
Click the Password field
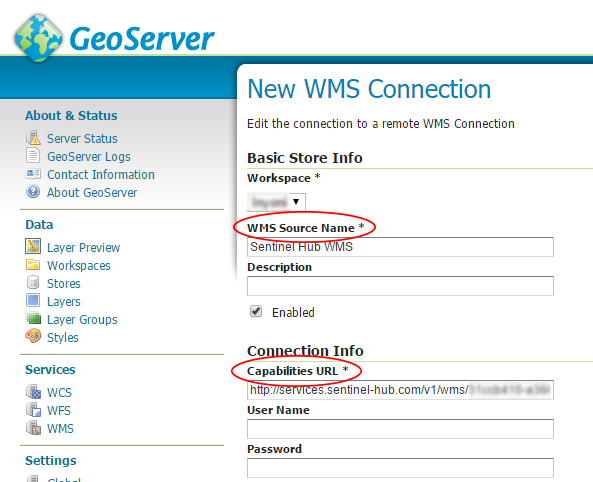pyautogui.click(x=400, y=468)
